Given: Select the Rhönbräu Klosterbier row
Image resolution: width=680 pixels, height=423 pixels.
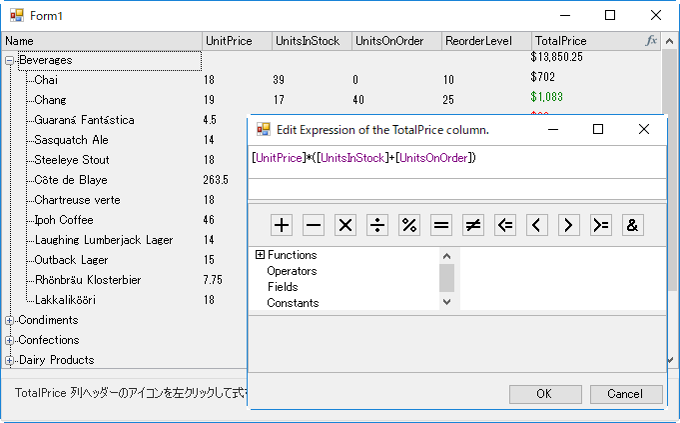Looking at the screenshot, I should [x=88, y=280].
